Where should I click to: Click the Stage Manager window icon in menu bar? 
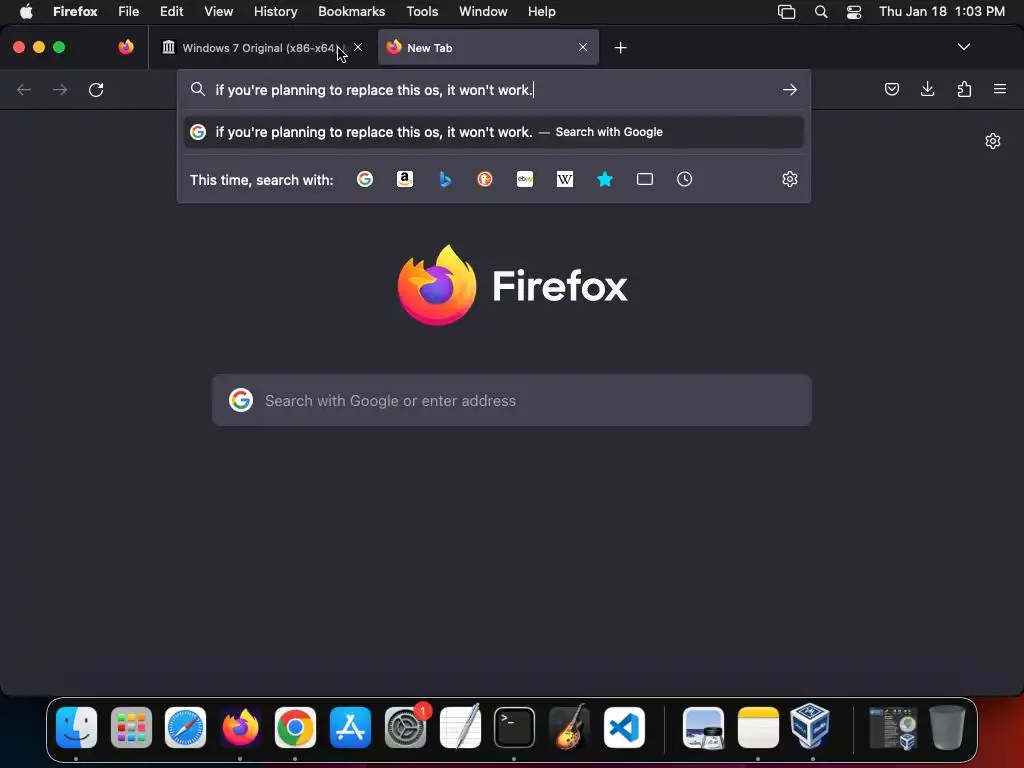pos(786,12)
